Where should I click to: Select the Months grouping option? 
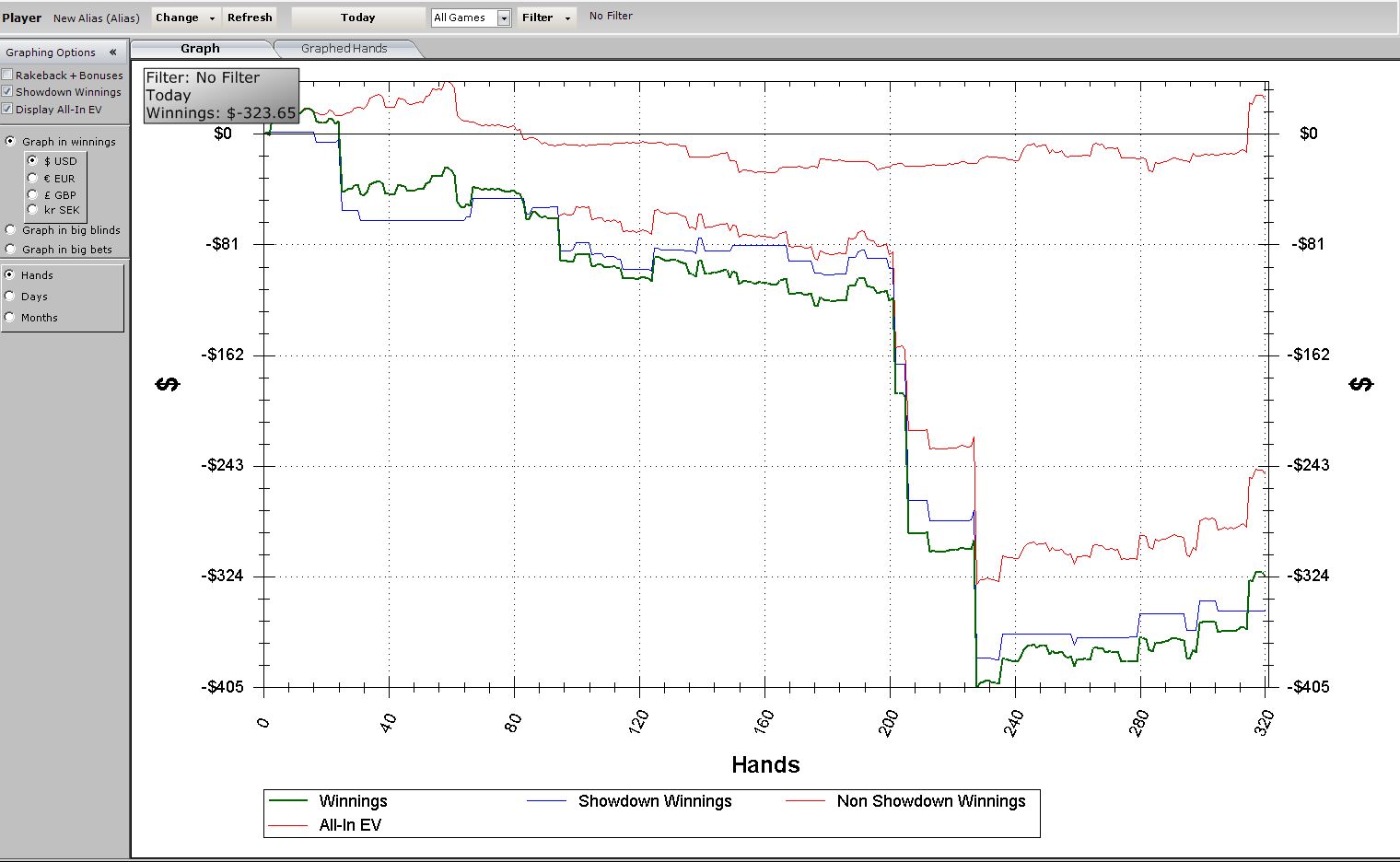click(11, 318)
